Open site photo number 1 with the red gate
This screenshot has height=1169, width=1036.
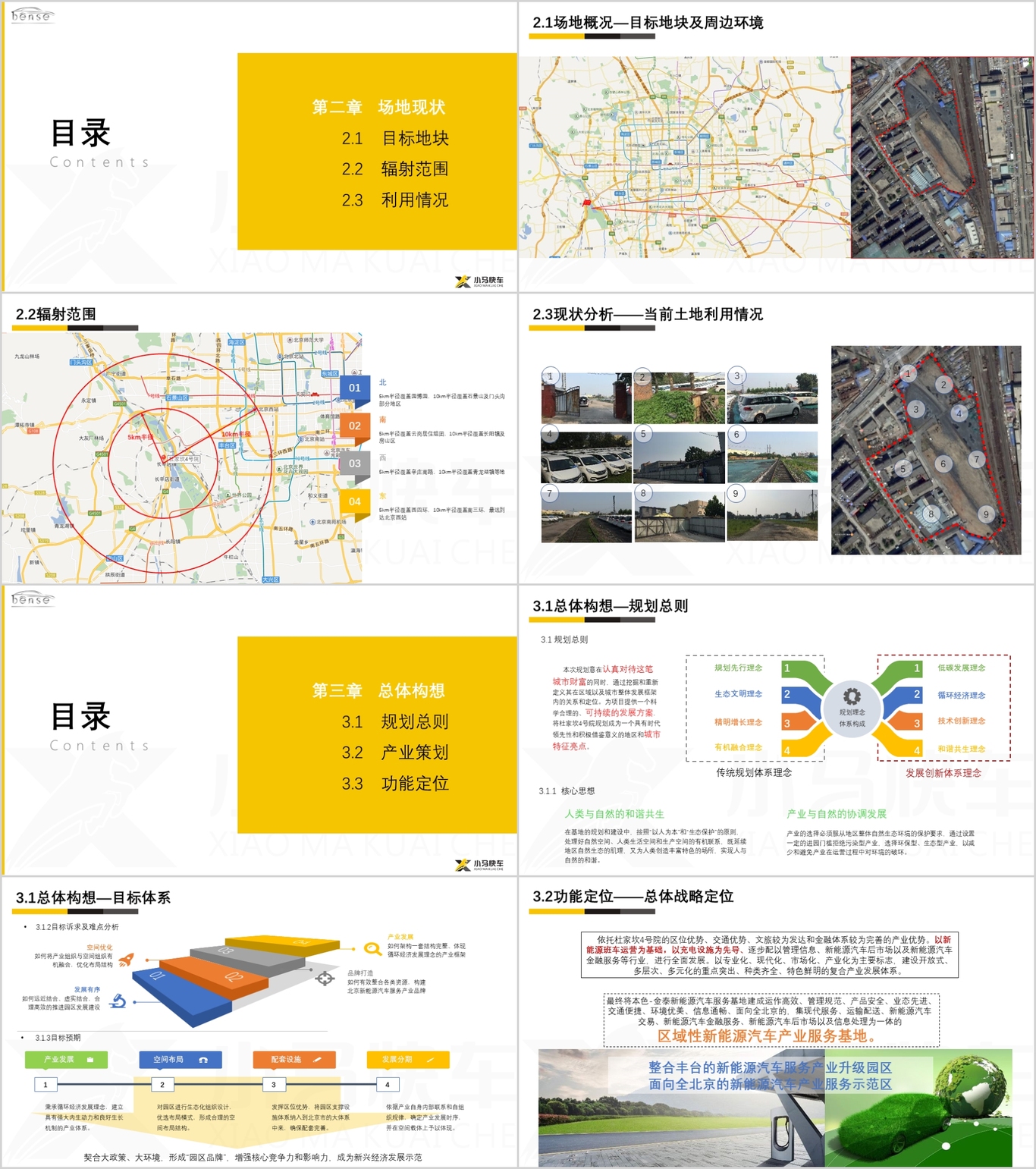tap(586, 398)
